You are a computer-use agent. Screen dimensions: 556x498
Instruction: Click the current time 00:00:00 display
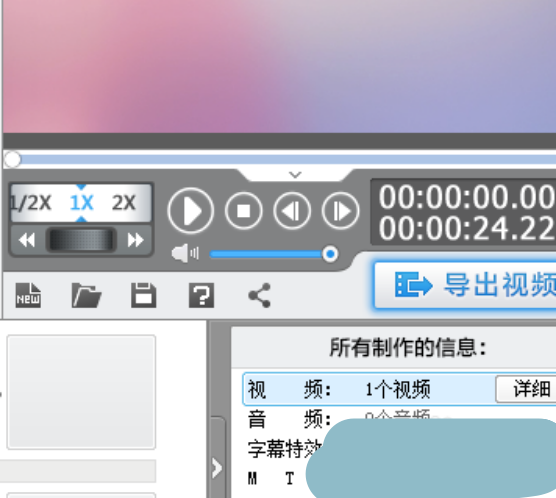[467, 197]
